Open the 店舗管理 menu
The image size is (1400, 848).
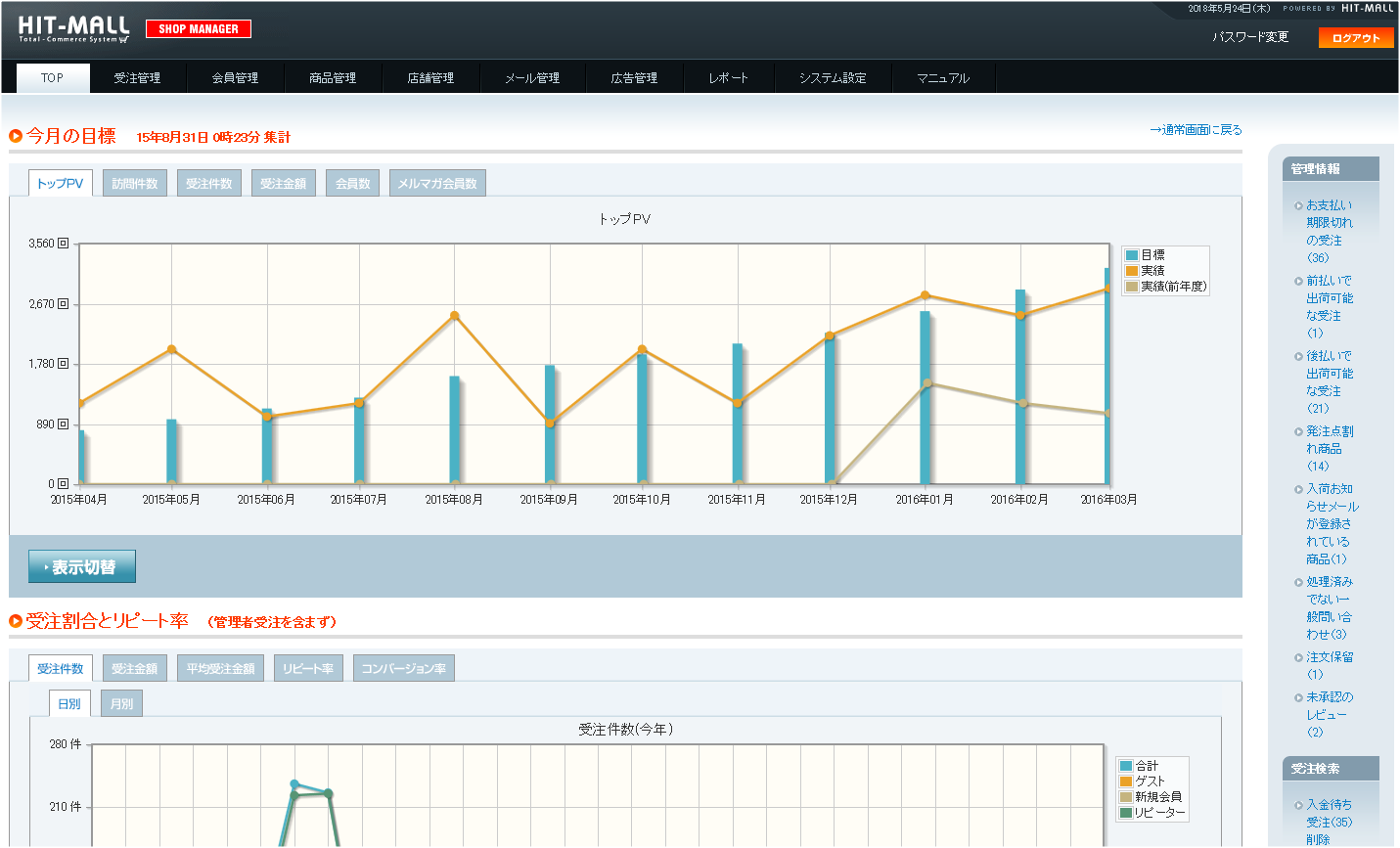(431, 78)
